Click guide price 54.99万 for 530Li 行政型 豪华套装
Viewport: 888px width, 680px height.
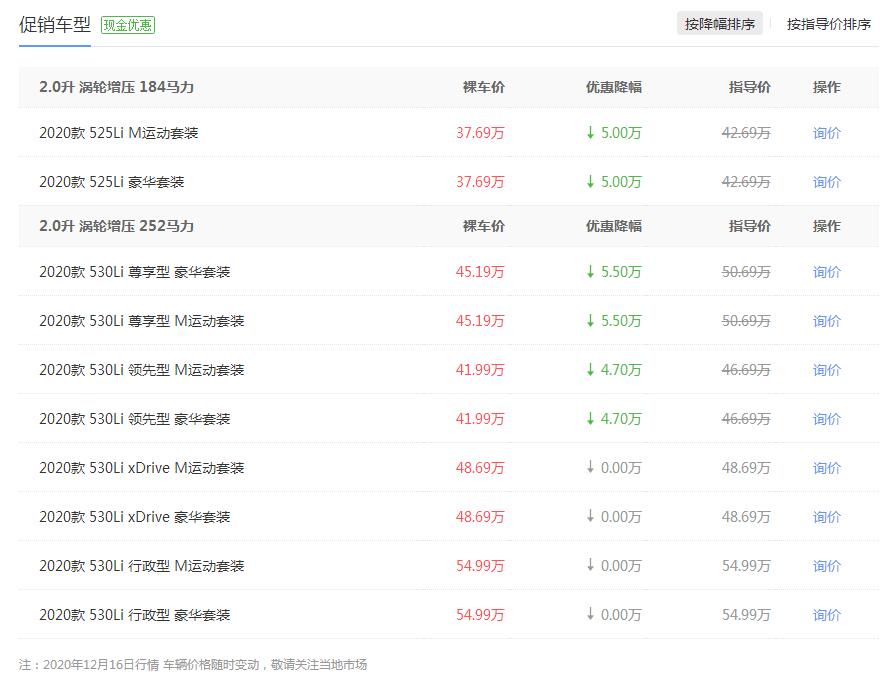[746, 615]
